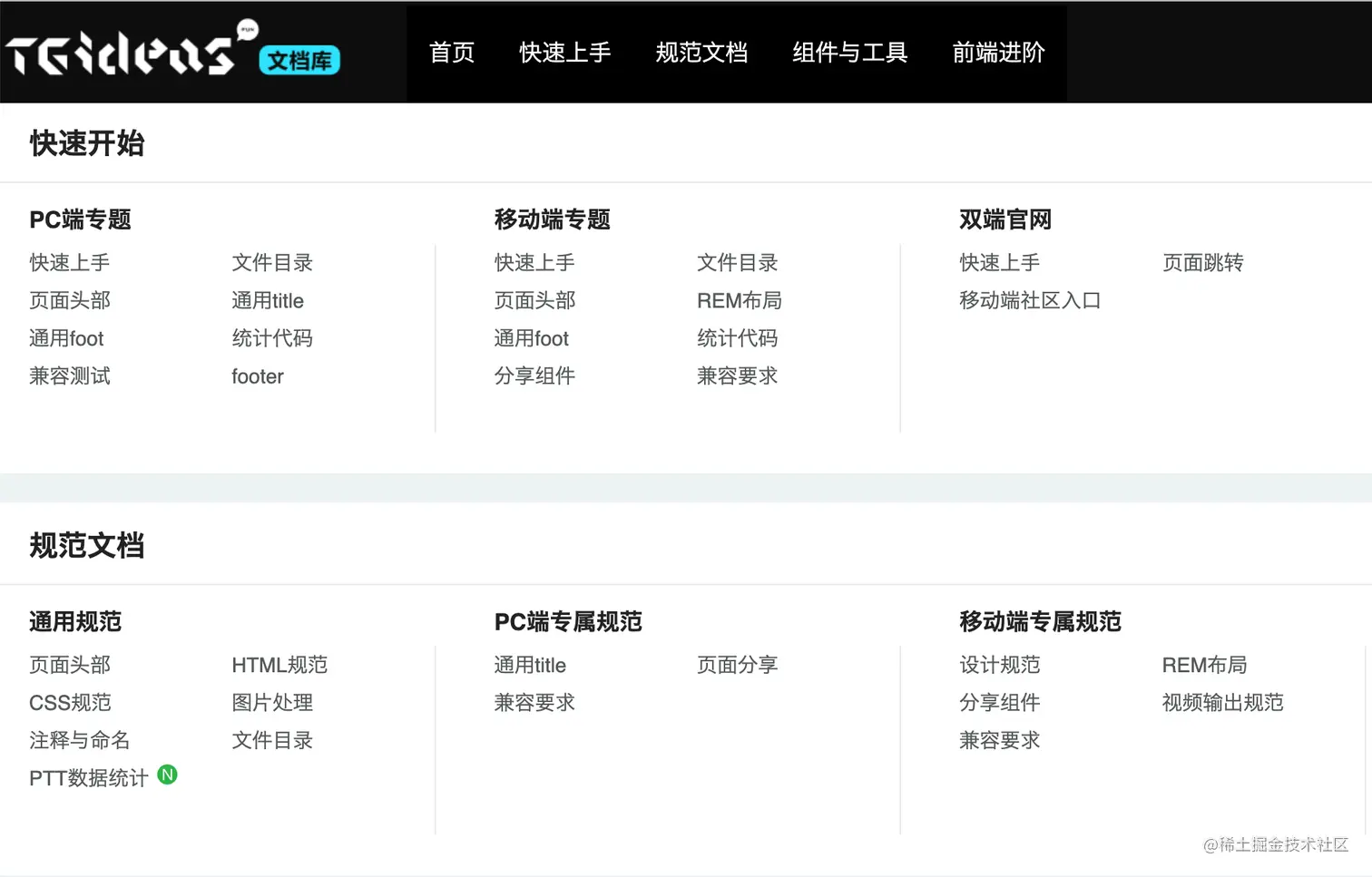Open 文件目录 under 移动端专题
Screen dimensions: 1372x877
[738, 263]
